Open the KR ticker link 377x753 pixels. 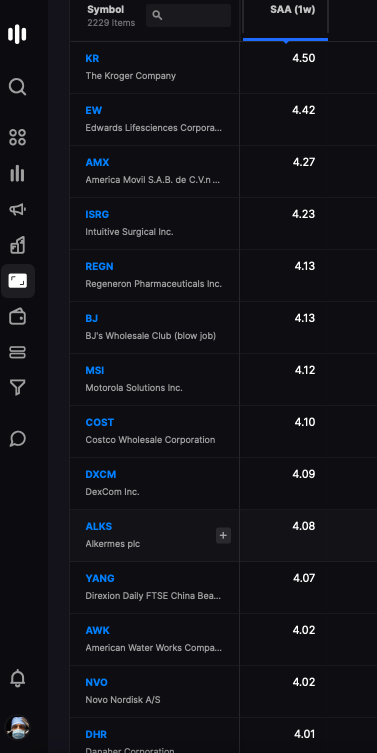point(92,59)
